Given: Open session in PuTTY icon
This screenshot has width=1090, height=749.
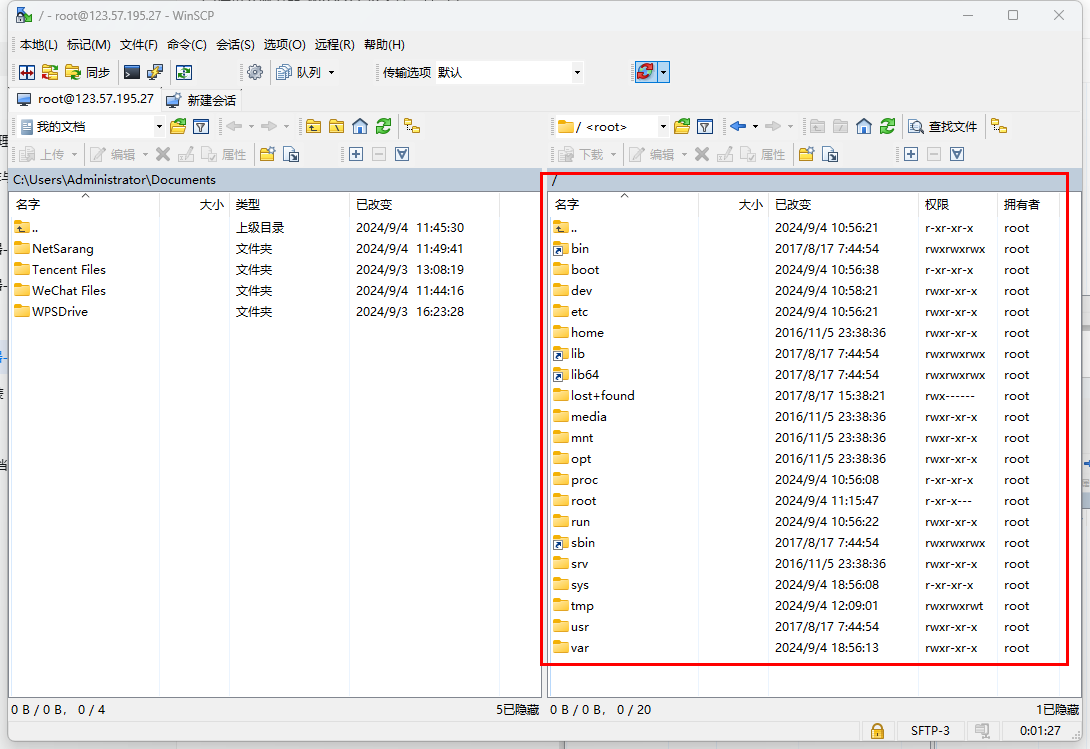Looking at the screenshot, I should [x=154, y=72].
